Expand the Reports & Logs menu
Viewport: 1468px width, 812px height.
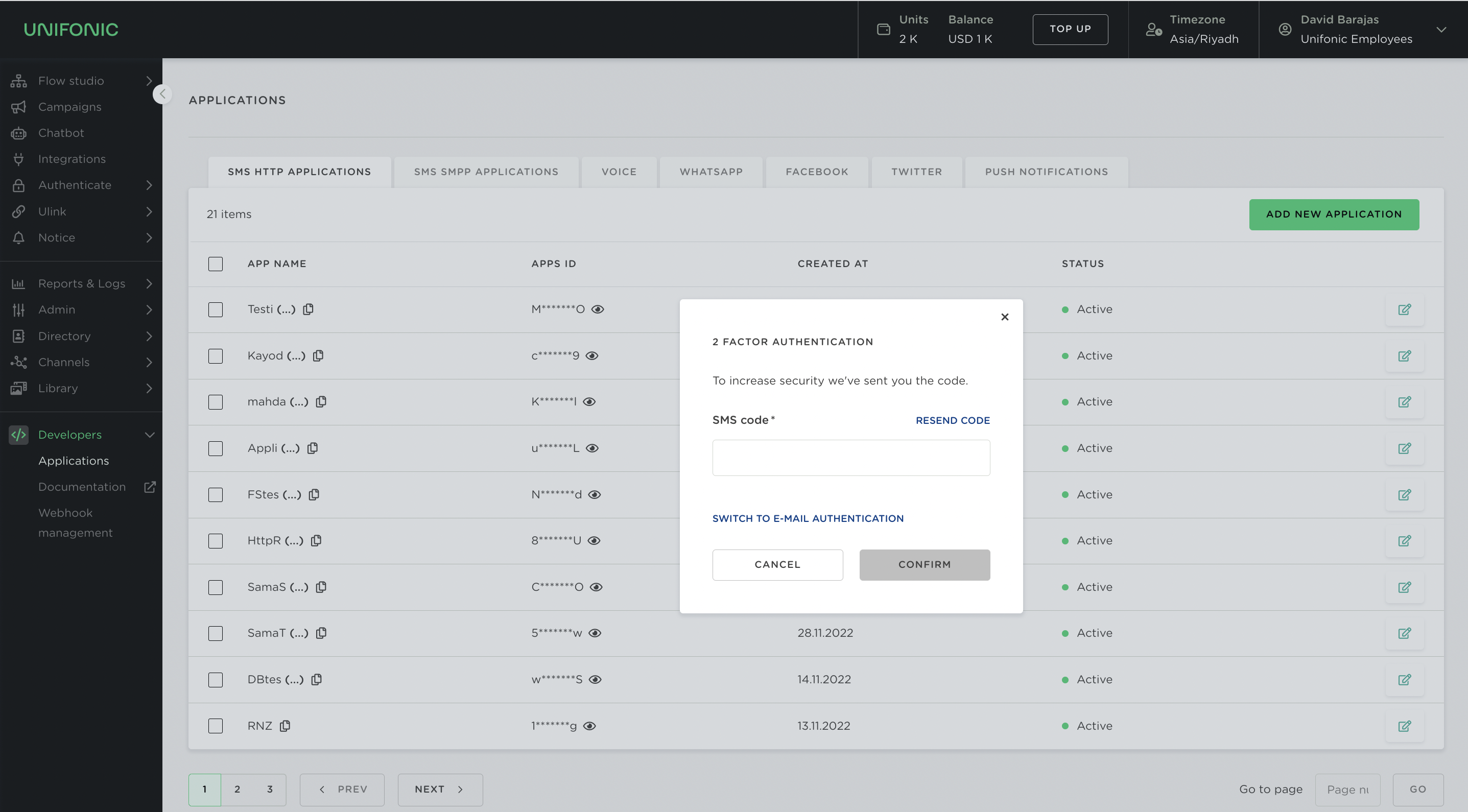coord(82,283)
